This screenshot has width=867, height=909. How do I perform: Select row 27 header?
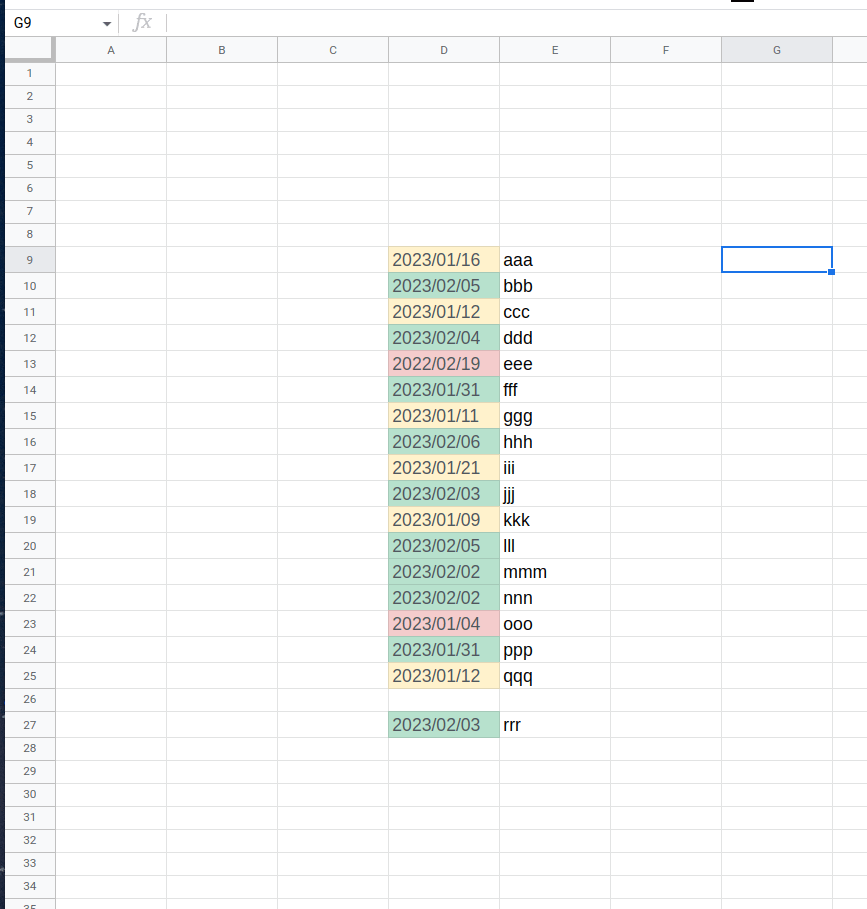[x=29, y=724]
